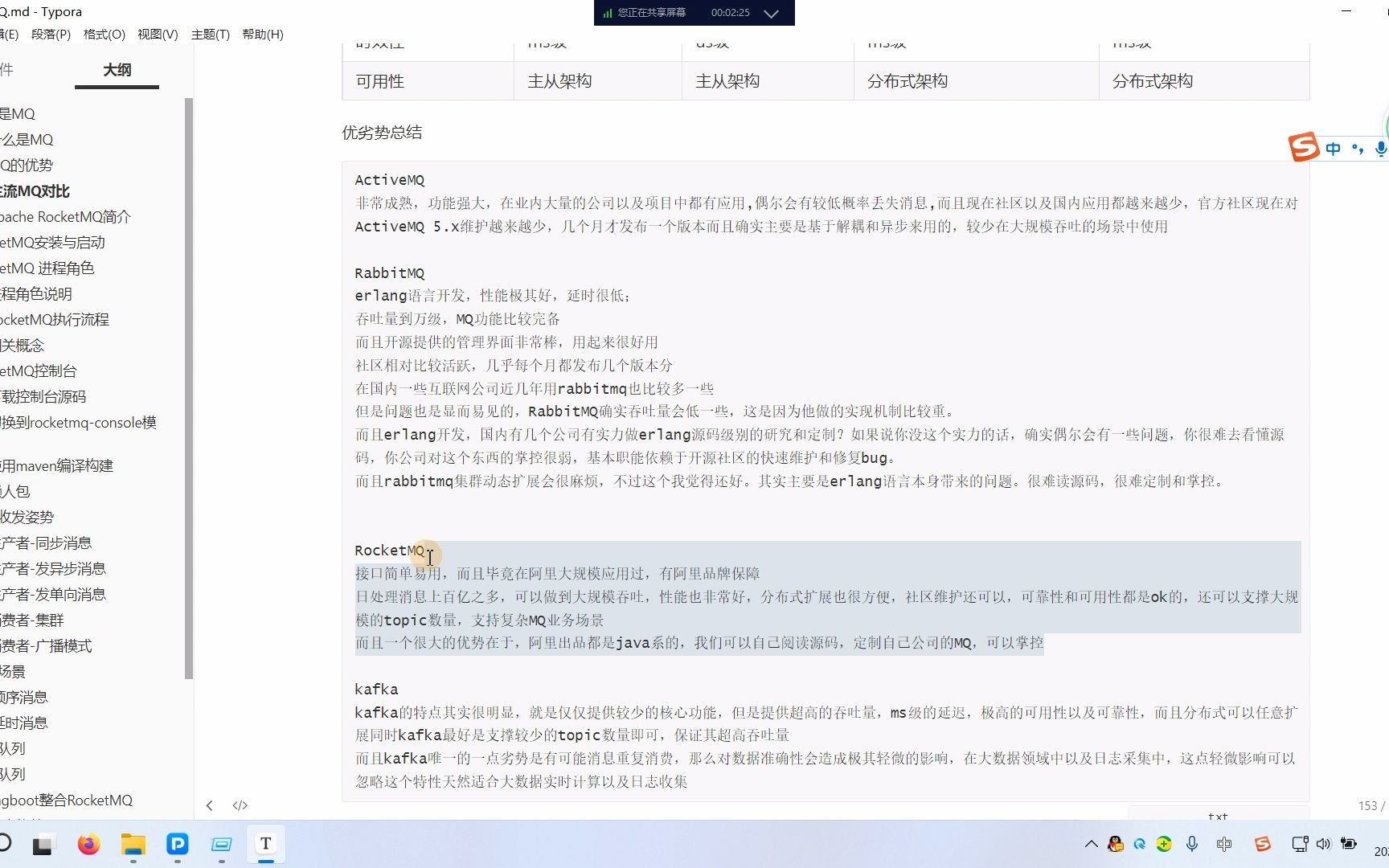Viewport: 1389px width, 868px height.
Task: Click the ActiveMQ heading in code block
Action: pyautogui.click(x=390, y=180)
